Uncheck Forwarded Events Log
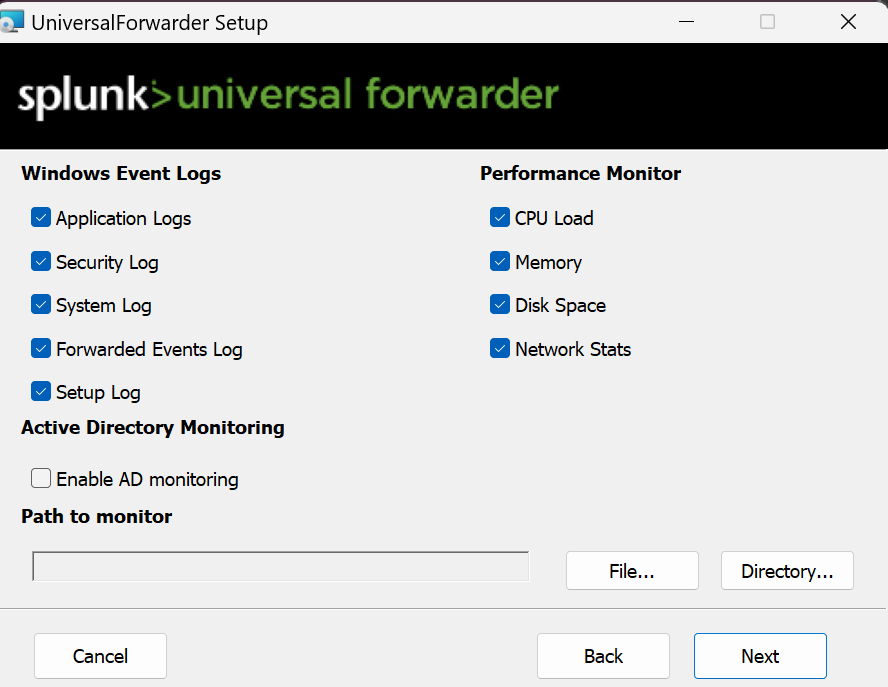 point(41,348)
